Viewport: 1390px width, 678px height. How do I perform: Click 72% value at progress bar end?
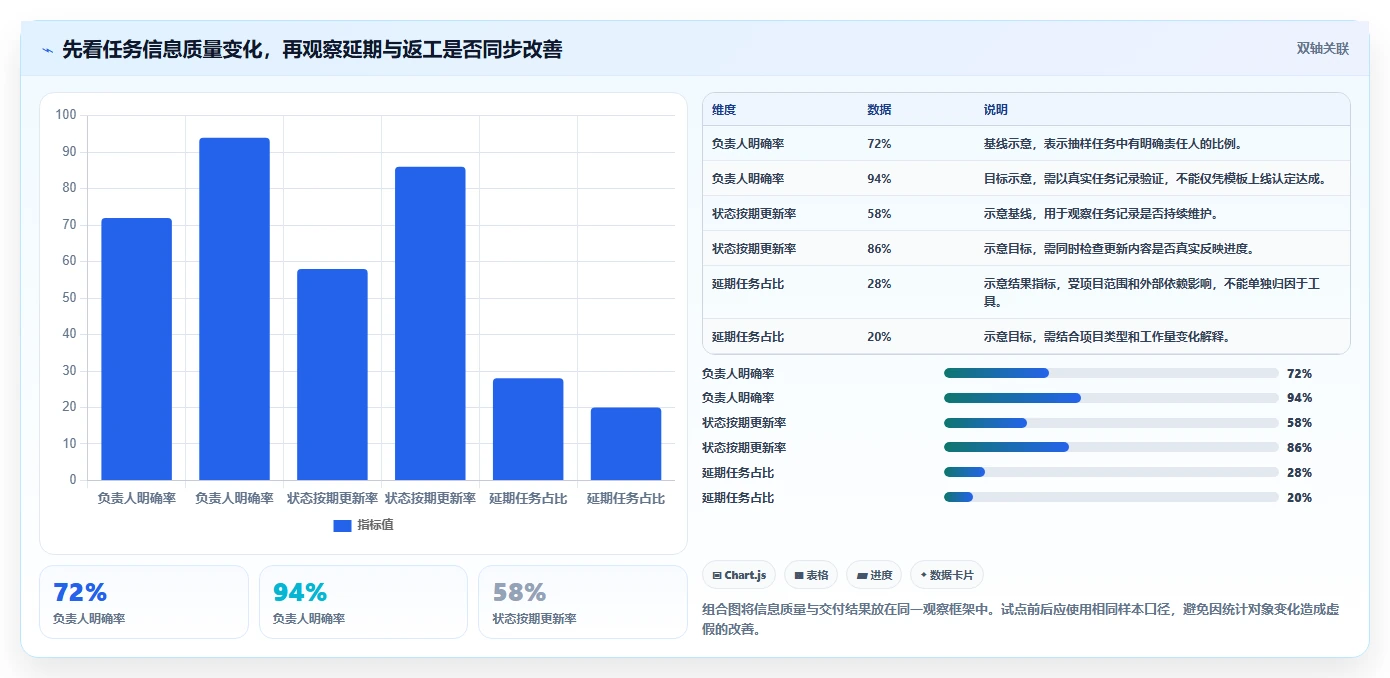pos(1300,374)
